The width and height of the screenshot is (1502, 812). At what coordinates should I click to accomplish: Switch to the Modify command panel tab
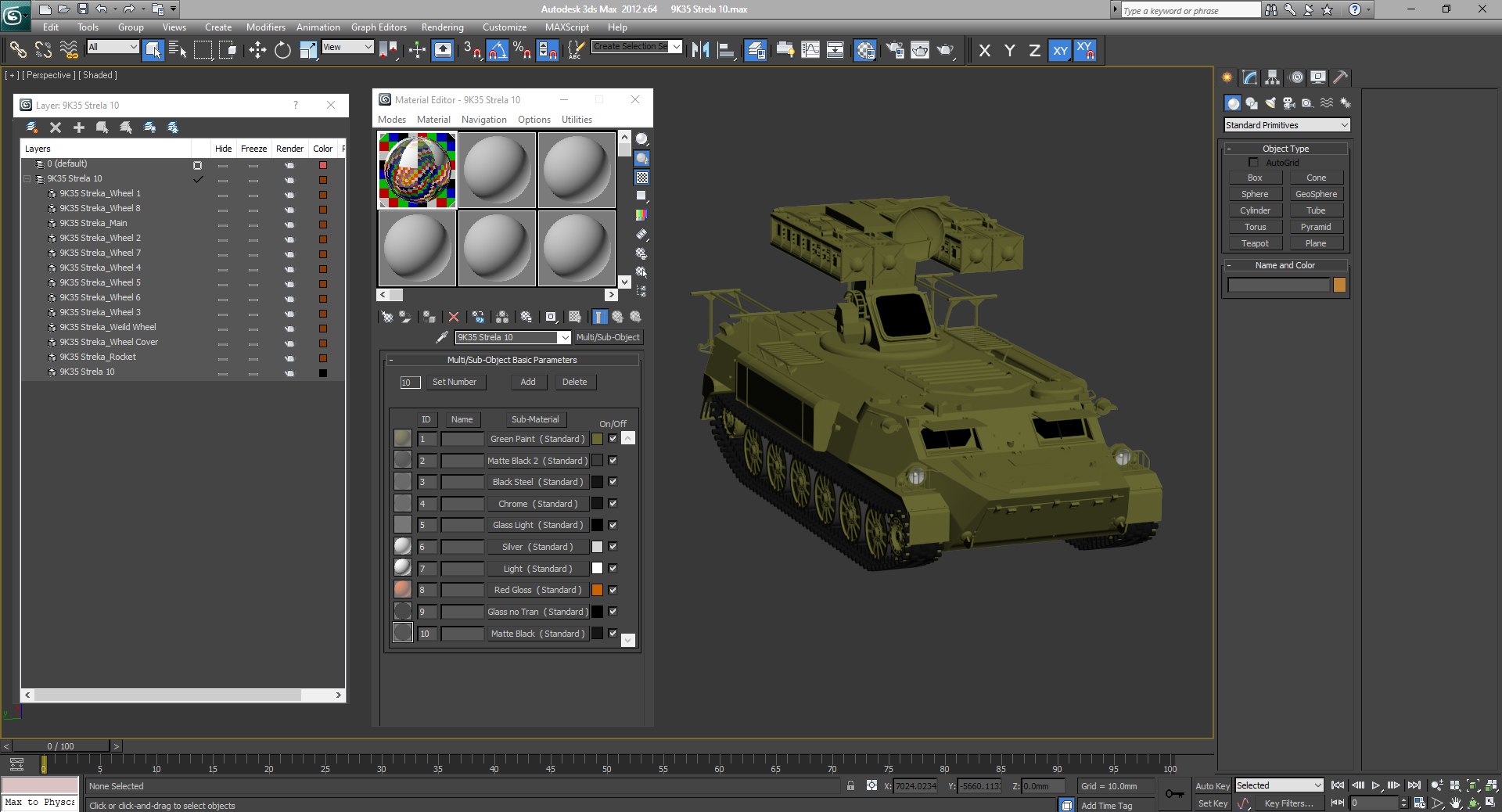pyautogui.click(x=1250, y=77)
